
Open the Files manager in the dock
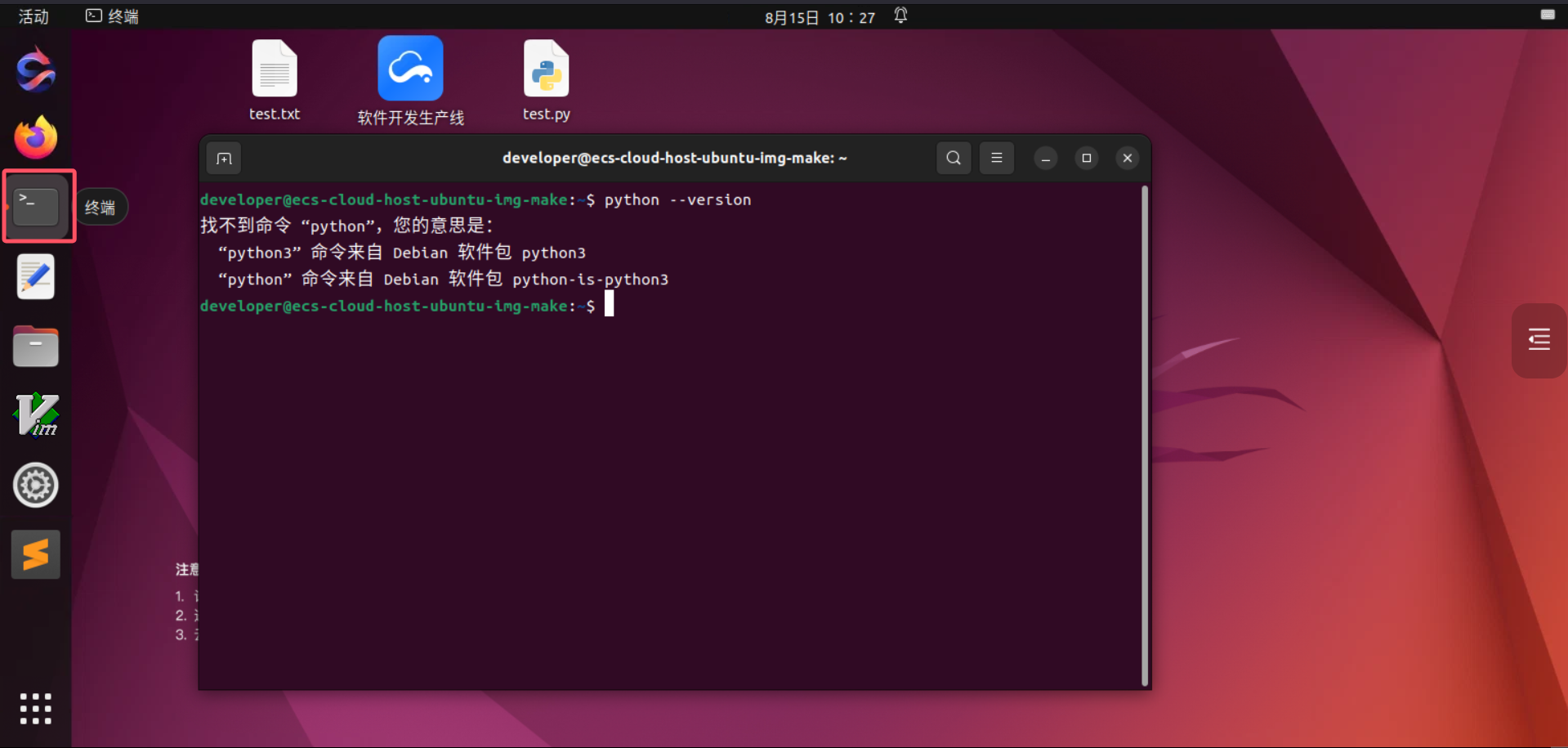point(36,346)
